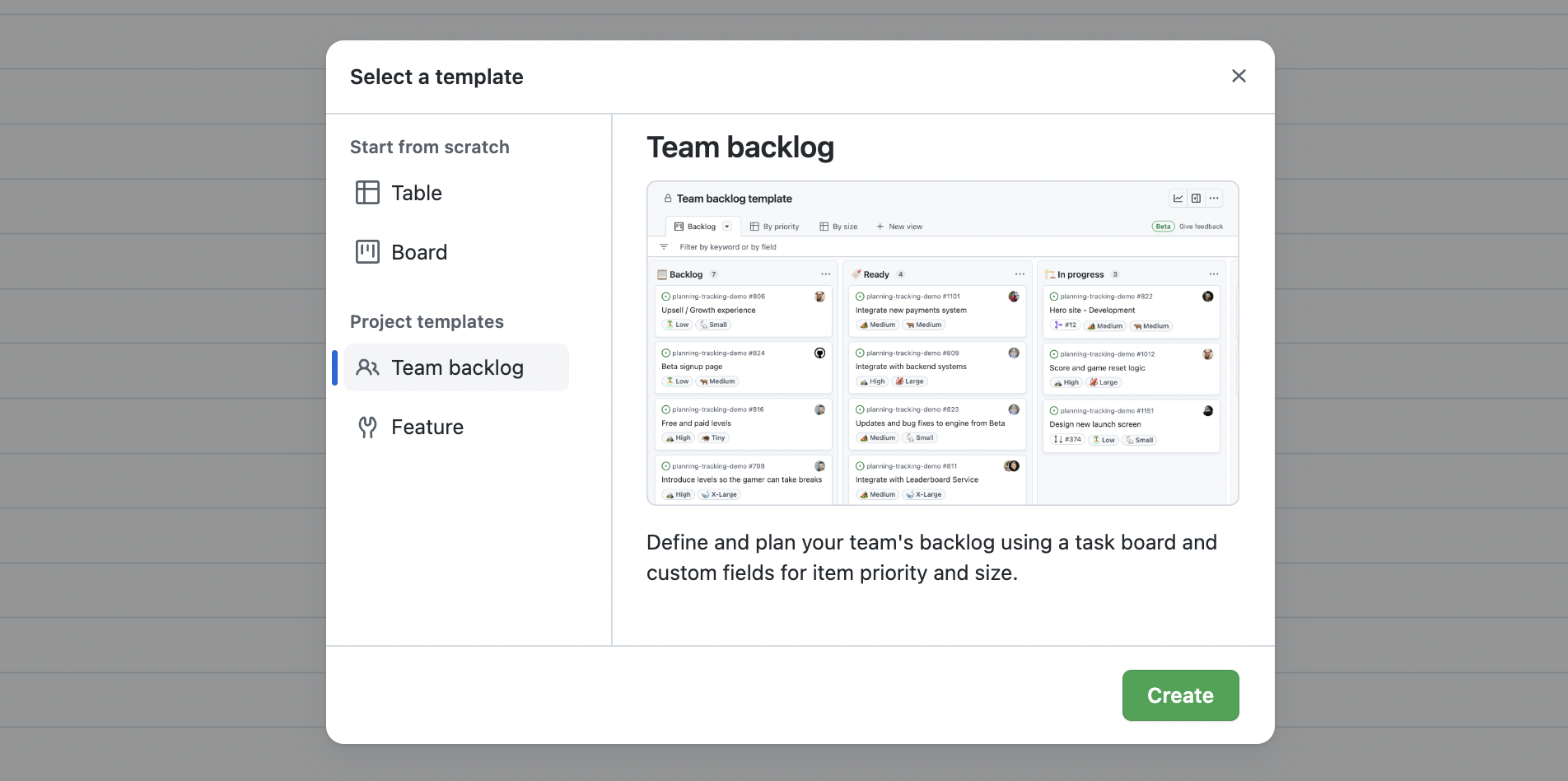Viewport: 1568px width, 781px height.
Task: Click the wrench icon beside Feature
Action: pos(367,427)
